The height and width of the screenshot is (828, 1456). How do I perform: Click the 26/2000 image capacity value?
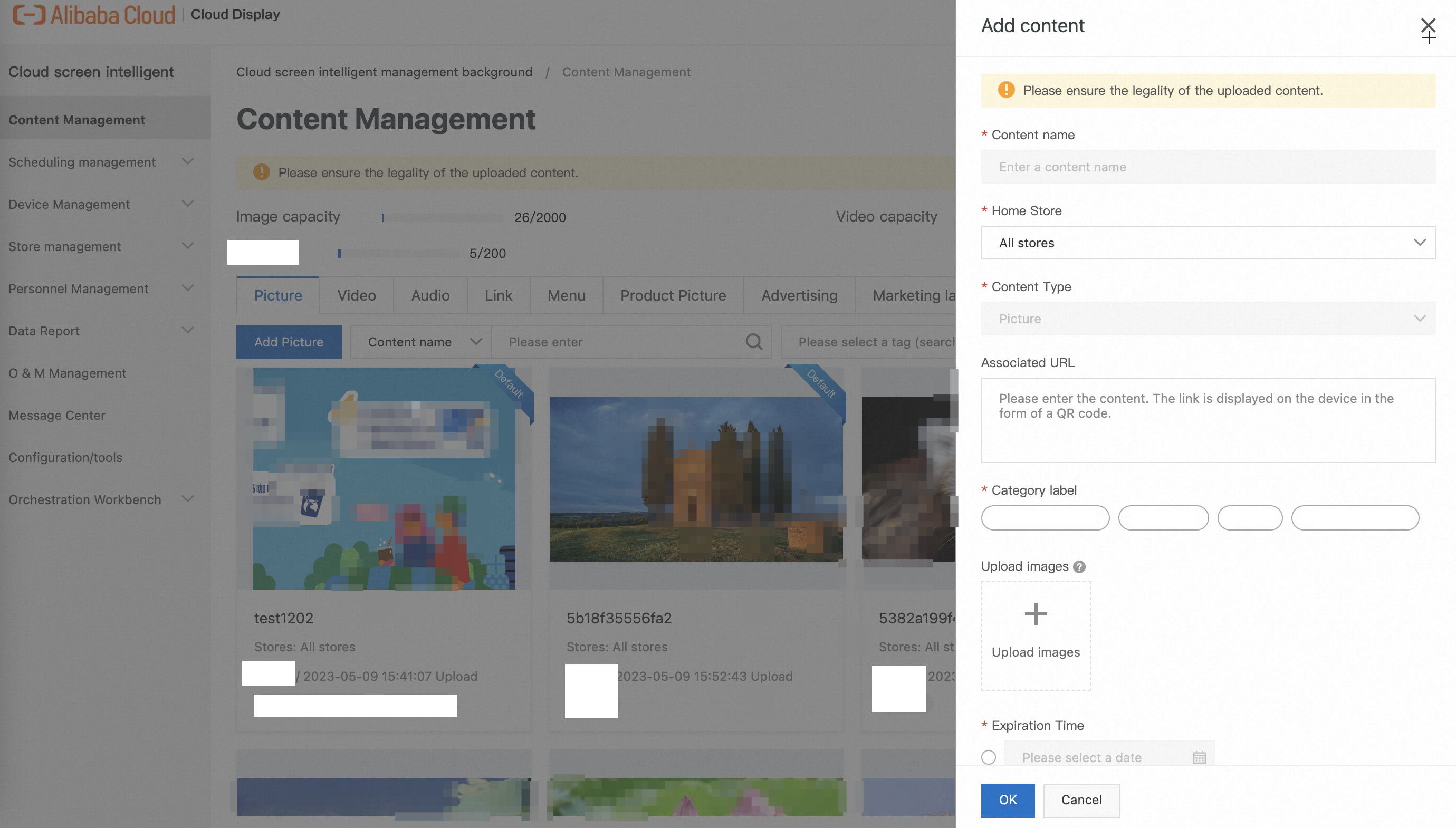[x=540, y=217]
